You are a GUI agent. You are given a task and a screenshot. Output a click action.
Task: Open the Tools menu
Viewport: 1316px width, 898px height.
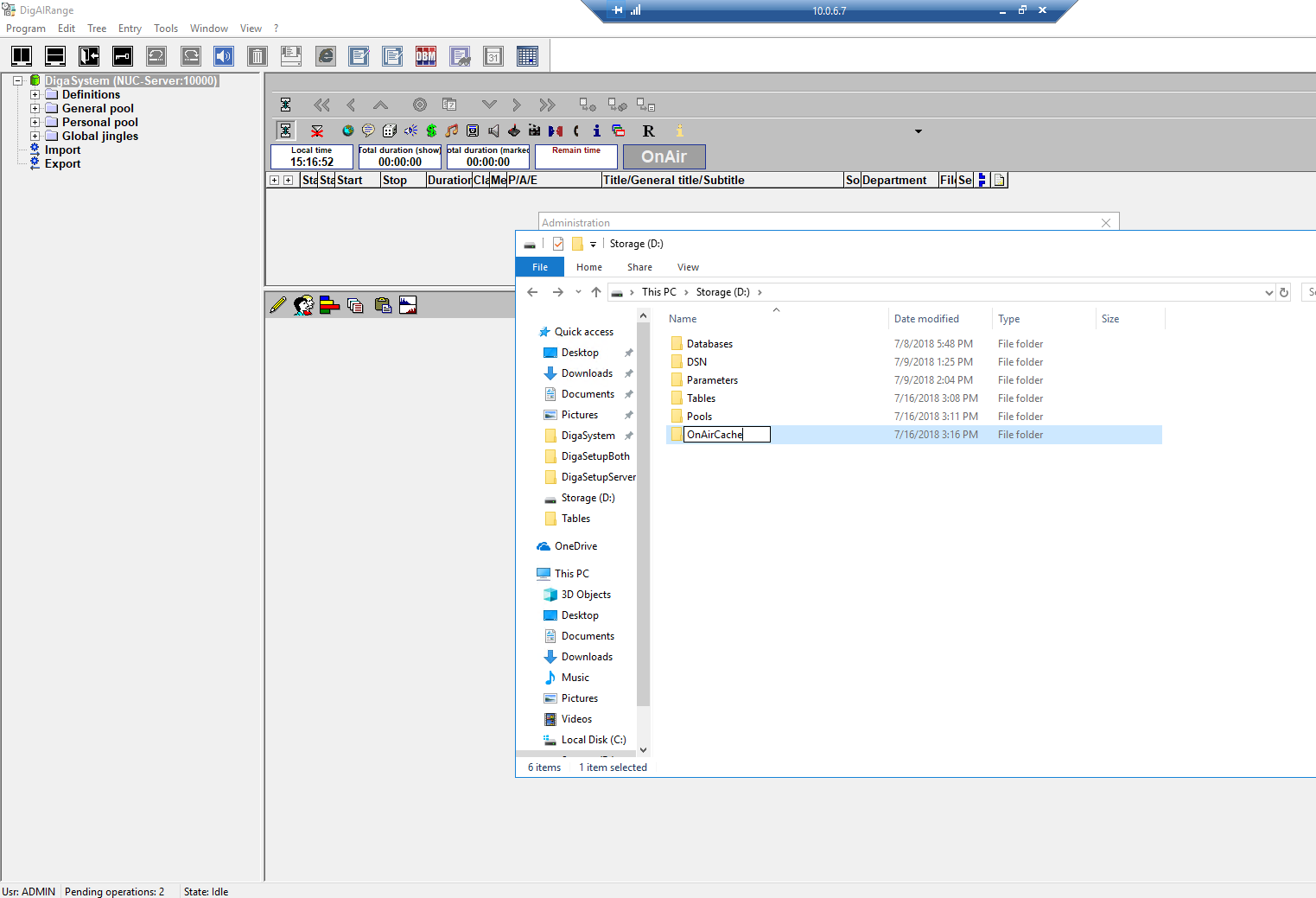point(166,29)
